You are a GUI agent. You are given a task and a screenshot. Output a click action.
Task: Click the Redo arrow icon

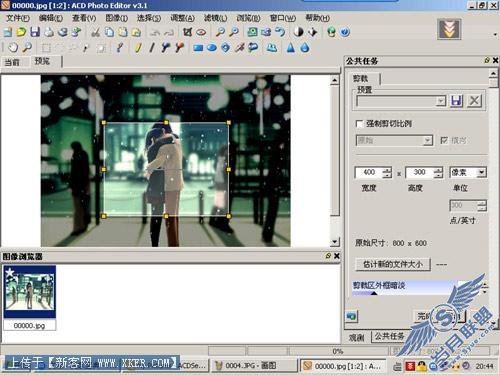[169, 32]
